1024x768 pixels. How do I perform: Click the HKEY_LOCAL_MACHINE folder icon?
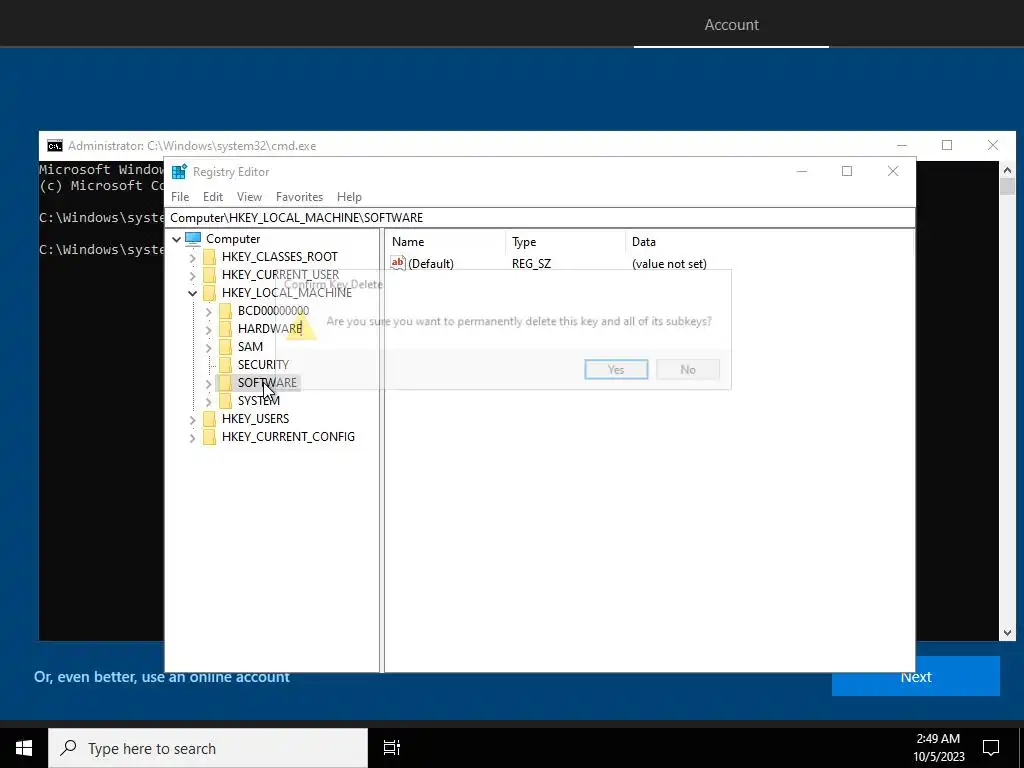(x=210, y=293)
